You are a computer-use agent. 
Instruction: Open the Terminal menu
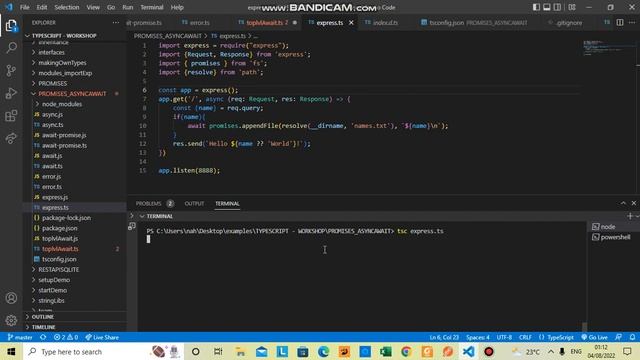[151, 7]
